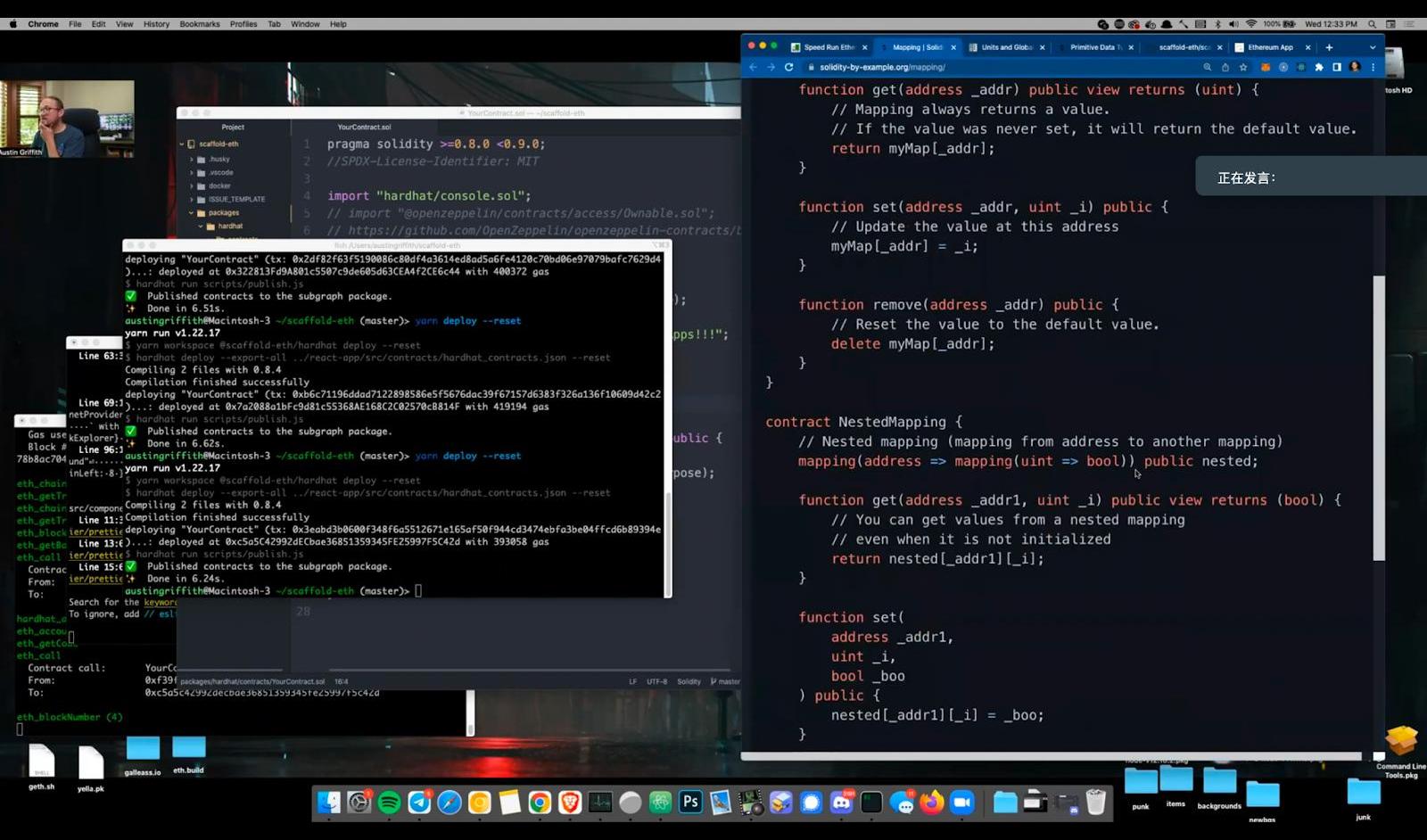This screenshot has height=840, width=1427.
Task: Toggle the Chrome side panel icon
Action: click(x=1336, y=67)
